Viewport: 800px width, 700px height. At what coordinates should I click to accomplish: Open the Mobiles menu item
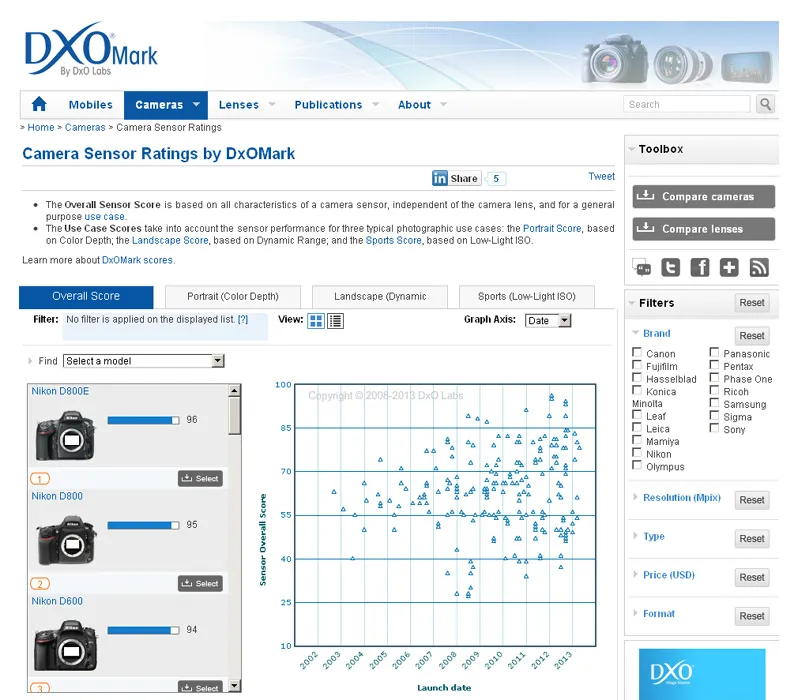point(90,105)
